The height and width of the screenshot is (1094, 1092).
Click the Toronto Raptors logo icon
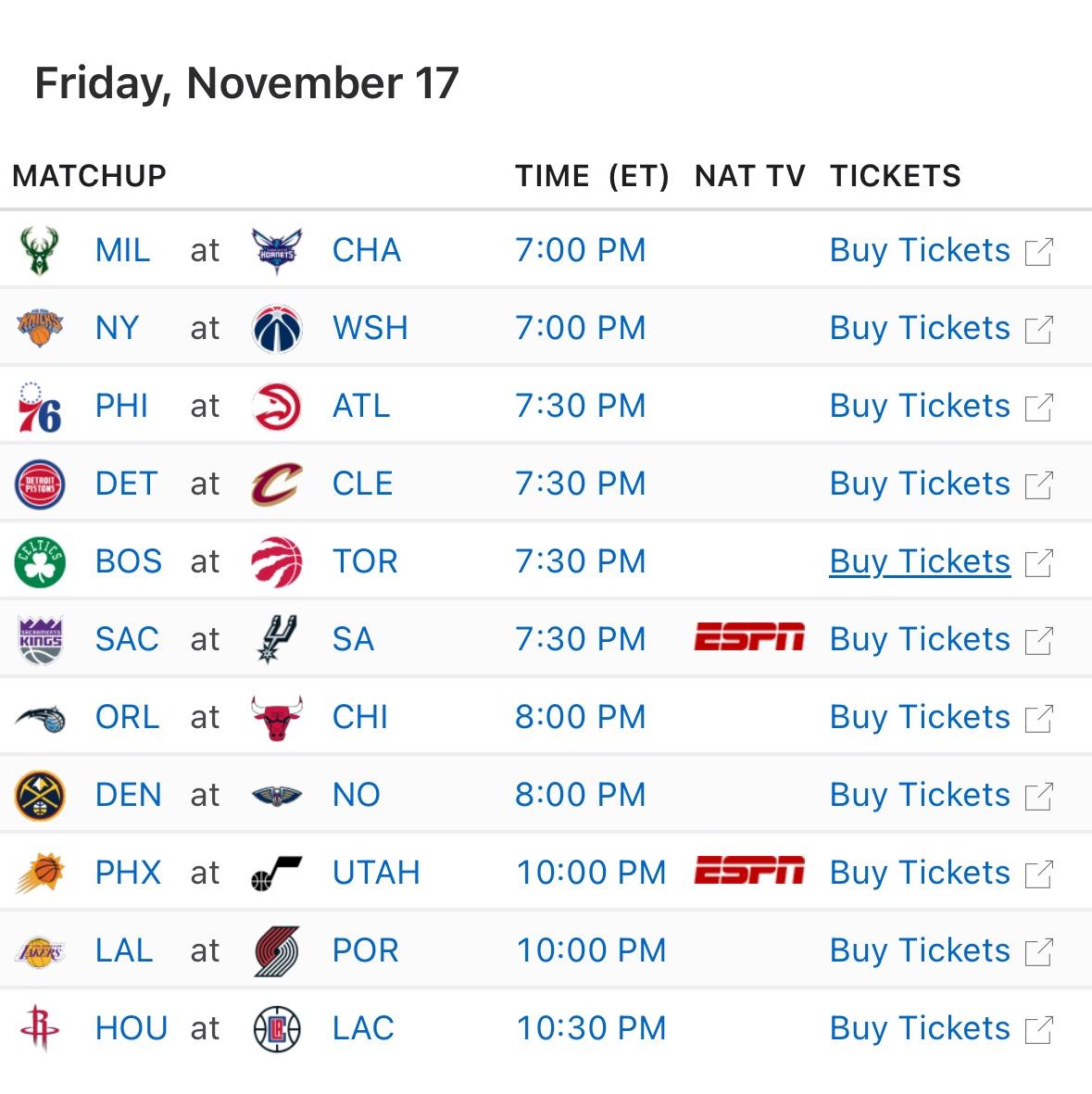point(277,562)
